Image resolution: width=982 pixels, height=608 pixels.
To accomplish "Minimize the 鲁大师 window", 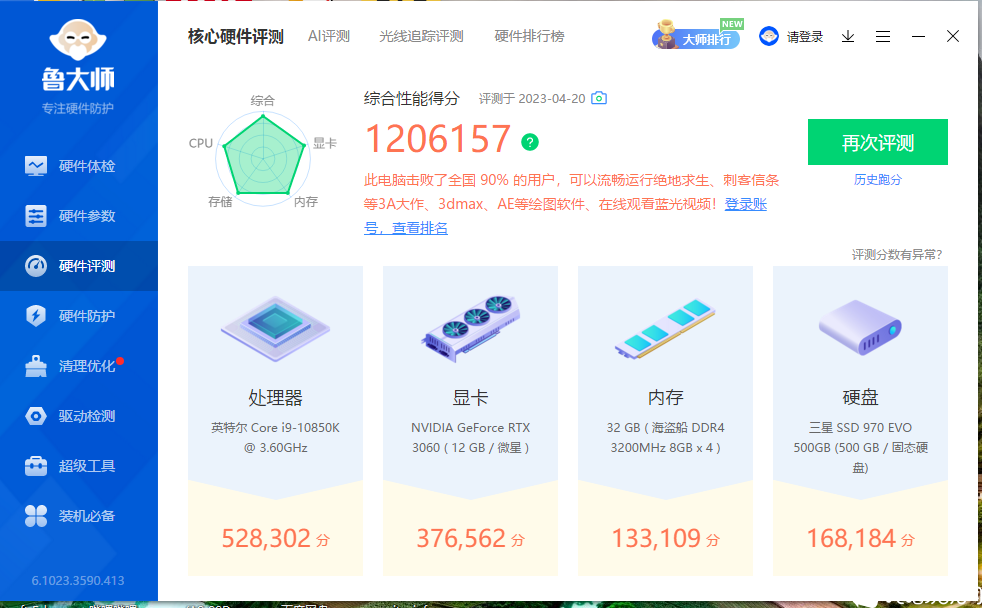I will pyautogui.click(x=918, y=36).
